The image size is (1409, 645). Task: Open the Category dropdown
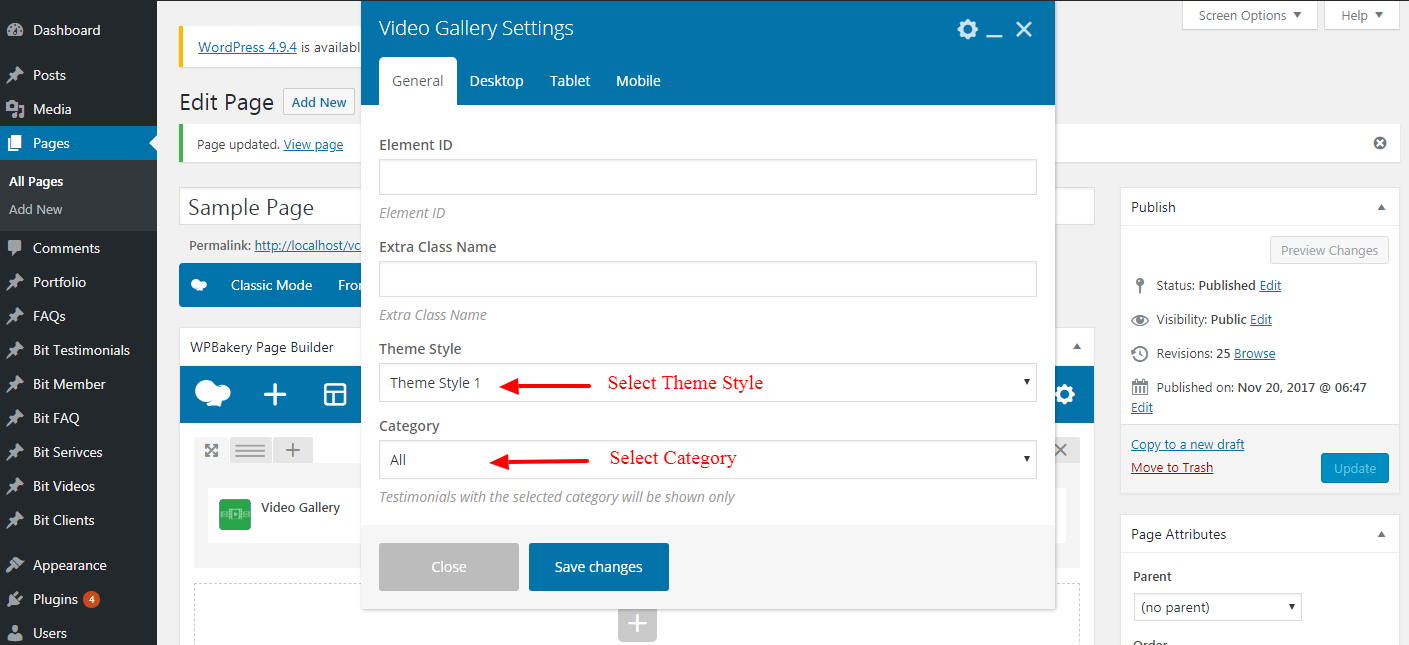click(x=707, y=459)
